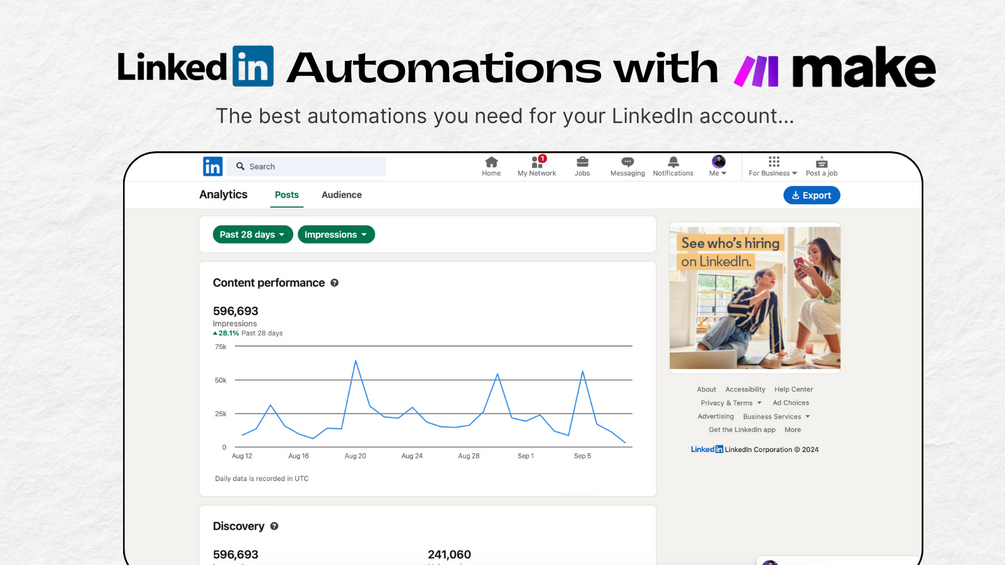Click the Analytics page heading
The height and width of the screenshot is (565, 1005).
coord(223,195)
